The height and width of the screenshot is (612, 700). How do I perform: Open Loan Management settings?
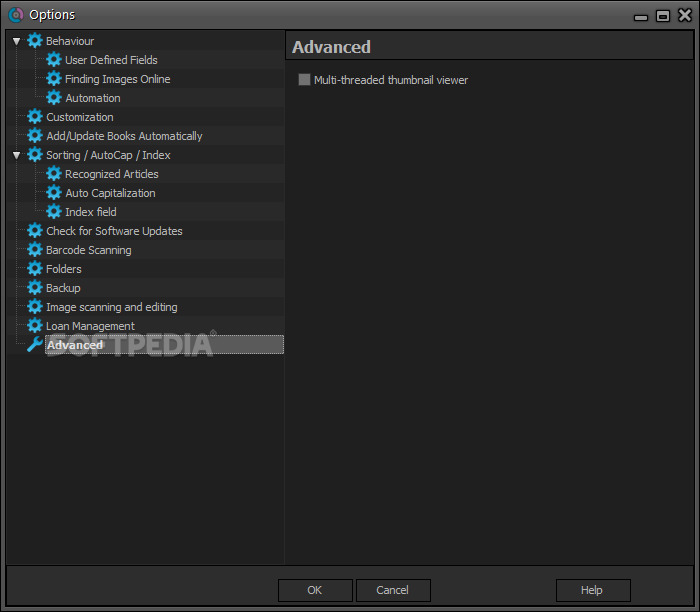click(x=90, y=326)
